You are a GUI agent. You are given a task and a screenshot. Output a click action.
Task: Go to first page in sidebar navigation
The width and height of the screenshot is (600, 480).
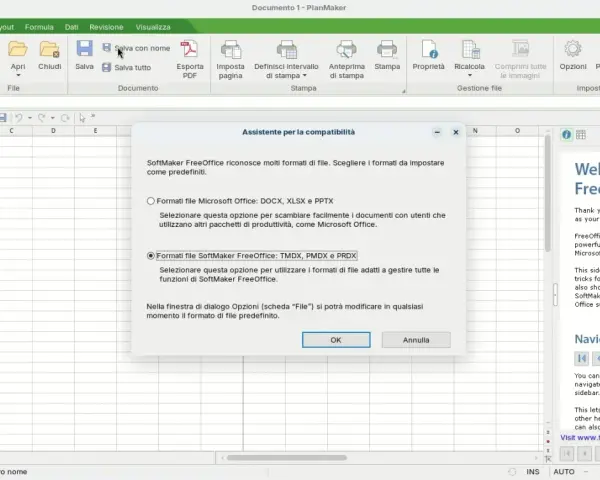(x=582, y=358)
